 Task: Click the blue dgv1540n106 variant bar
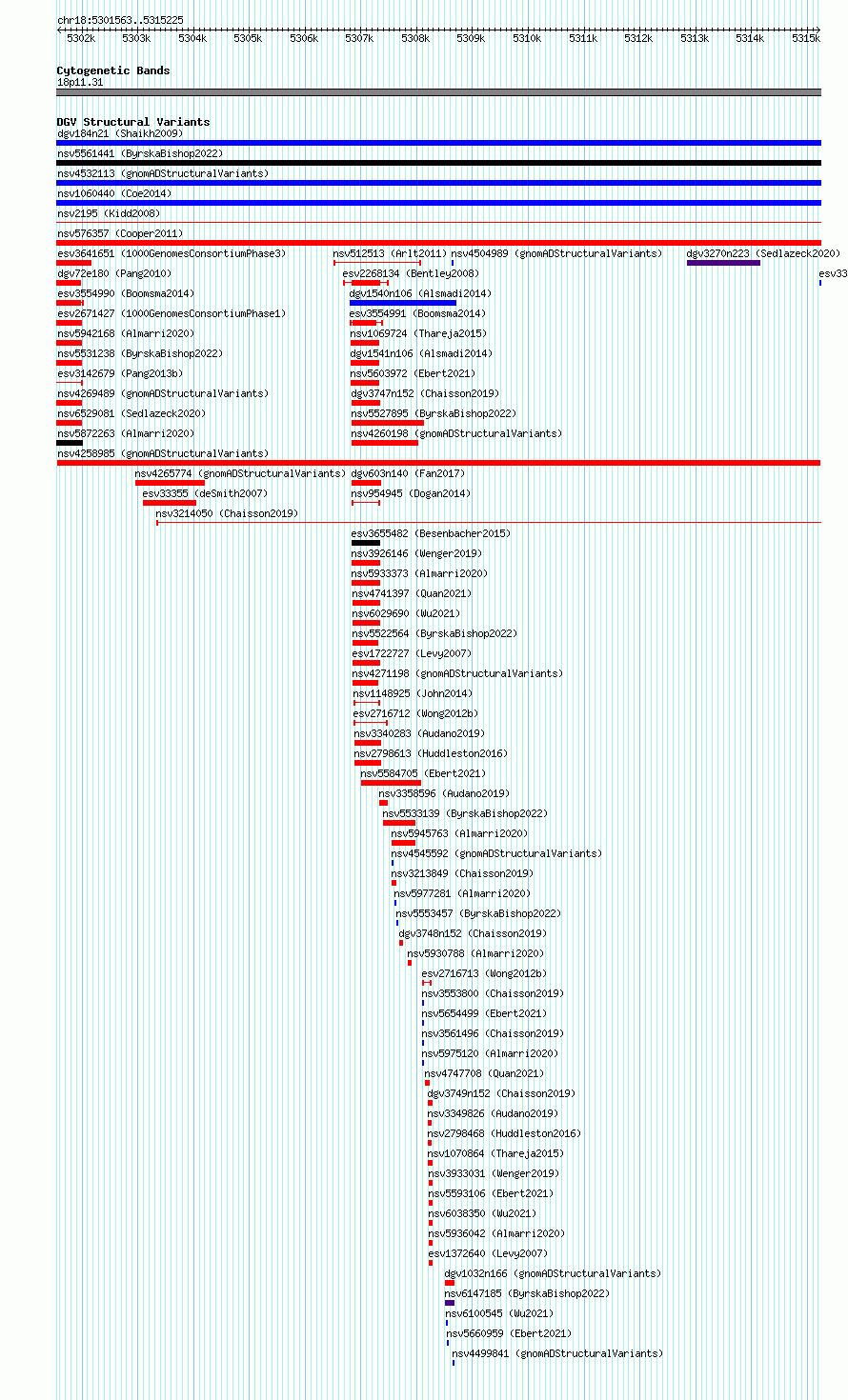point(403,303)
